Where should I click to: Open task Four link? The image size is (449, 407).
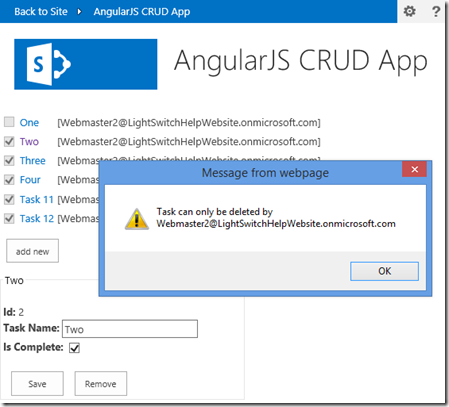pyautogui.click(x=30, y=180)
